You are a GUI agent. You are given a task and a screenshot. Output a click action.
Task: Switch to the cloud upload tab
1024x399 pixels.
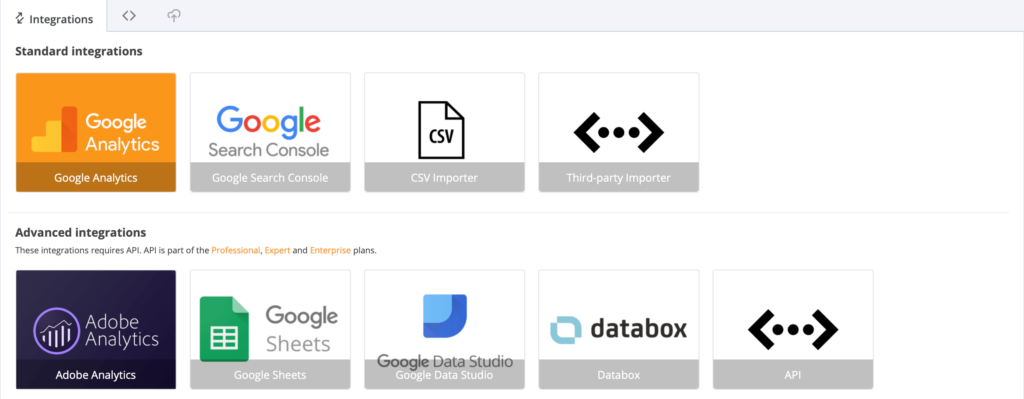pos(174,16)
